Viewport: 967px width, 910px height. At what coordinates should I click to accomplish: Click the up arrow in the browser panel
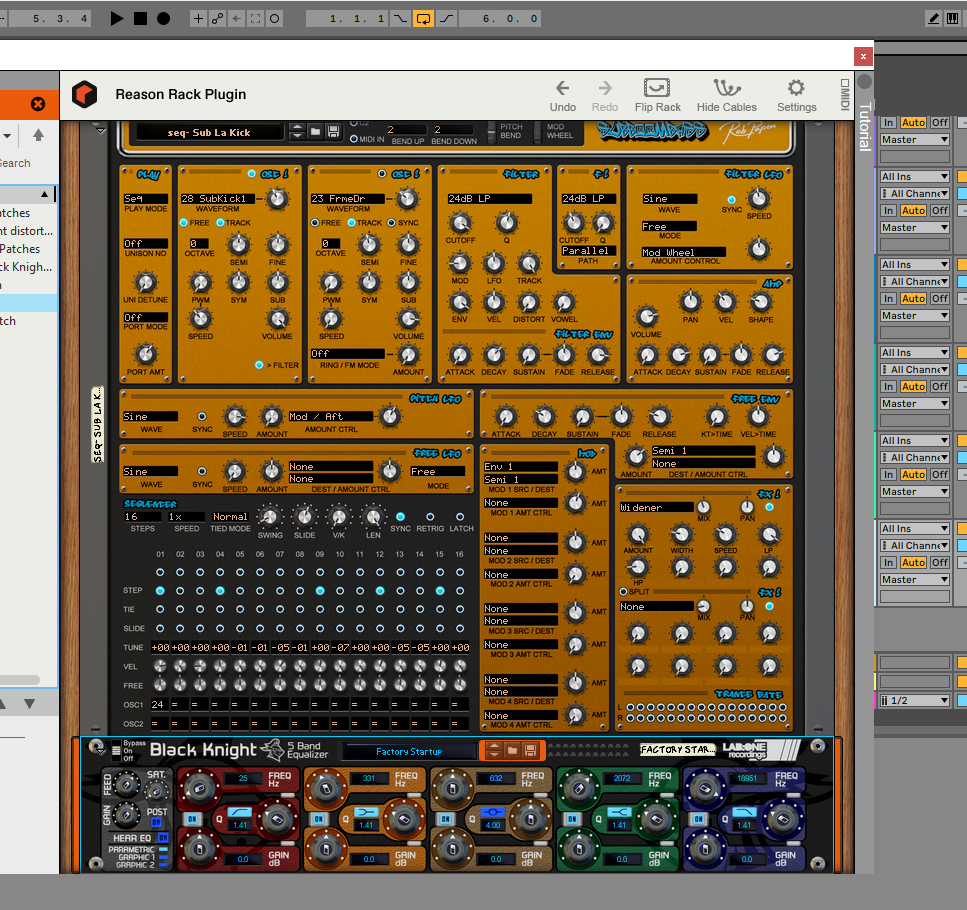point(38,135)
